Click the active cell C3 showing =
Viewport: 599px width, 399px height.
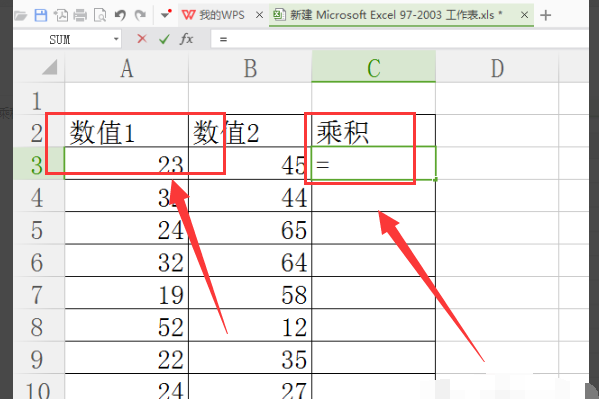[374, 164]
